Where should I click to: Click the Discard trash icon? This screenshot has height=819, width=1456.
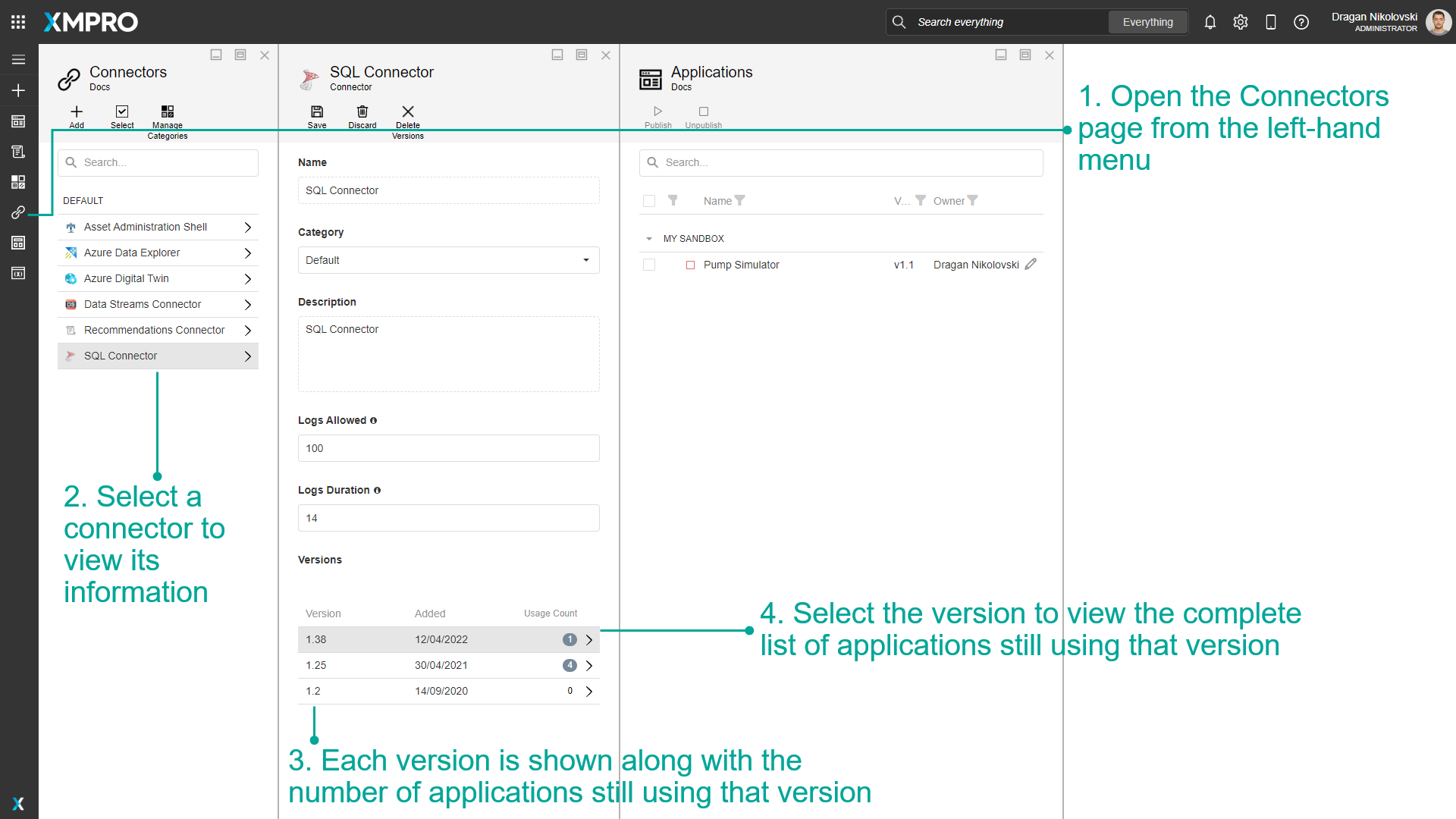click(362, 112)
